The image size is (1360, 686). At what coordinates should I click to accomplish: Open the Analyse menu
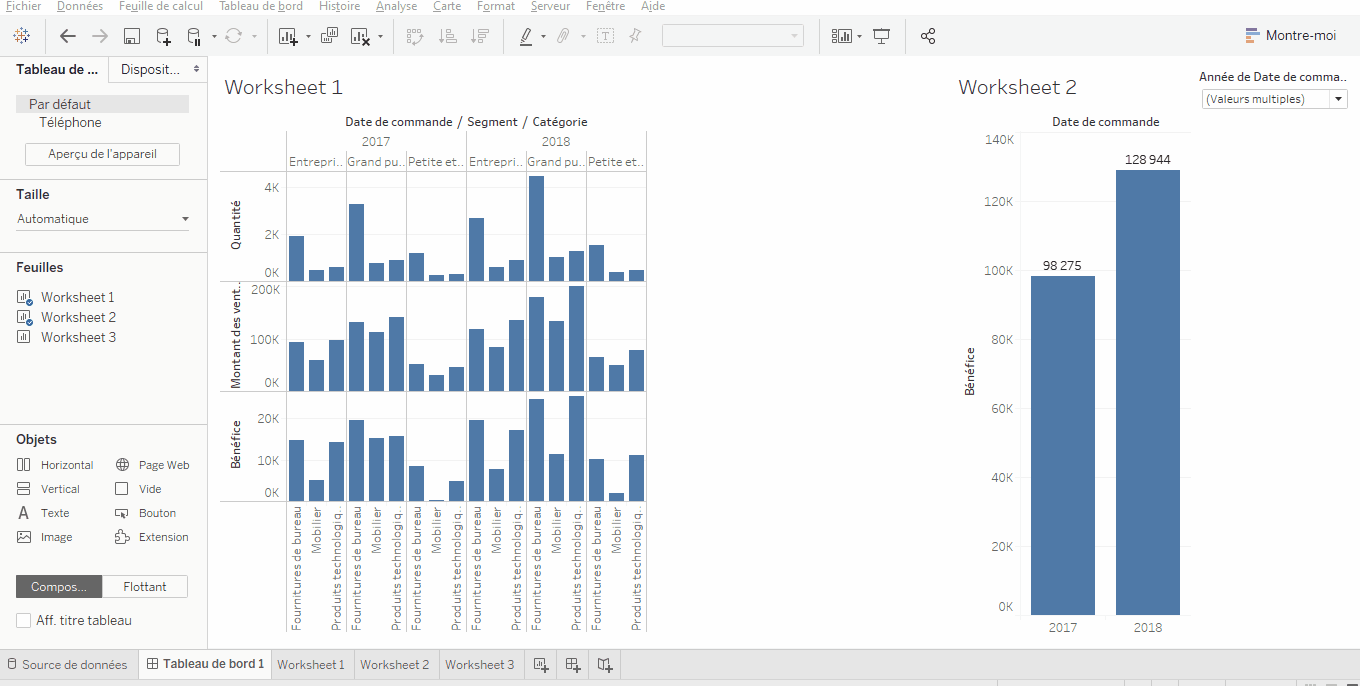click(396, 6)
